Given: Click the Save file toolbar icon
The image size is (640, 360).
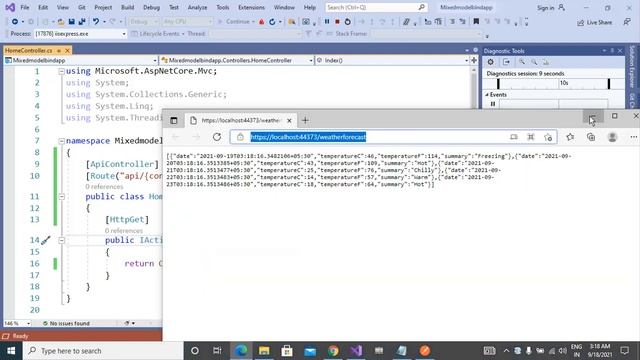Looking at the screenshot, I should 71,22.
